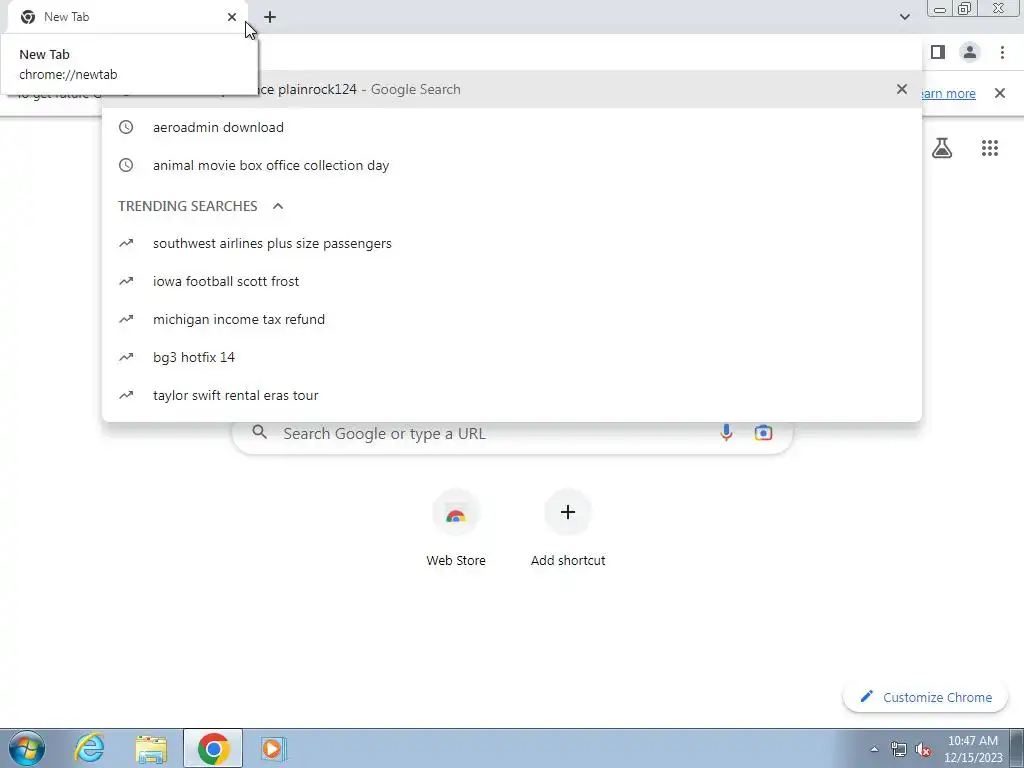Open a new tab with the plus button

pyautogui.click(x=270, y=17)
